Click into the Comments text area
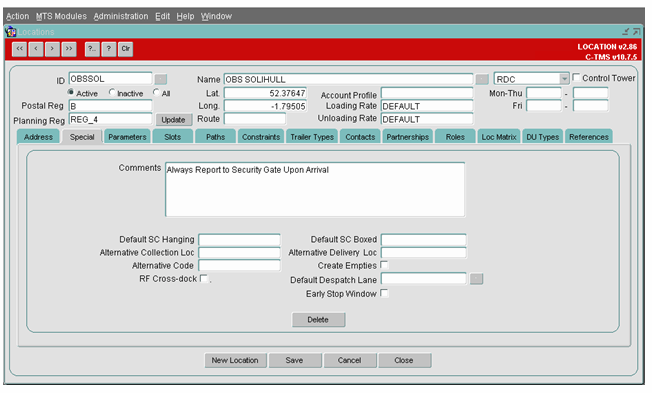Image resolution: width=652 pixels, height=393 pixels. coord(315,189)
